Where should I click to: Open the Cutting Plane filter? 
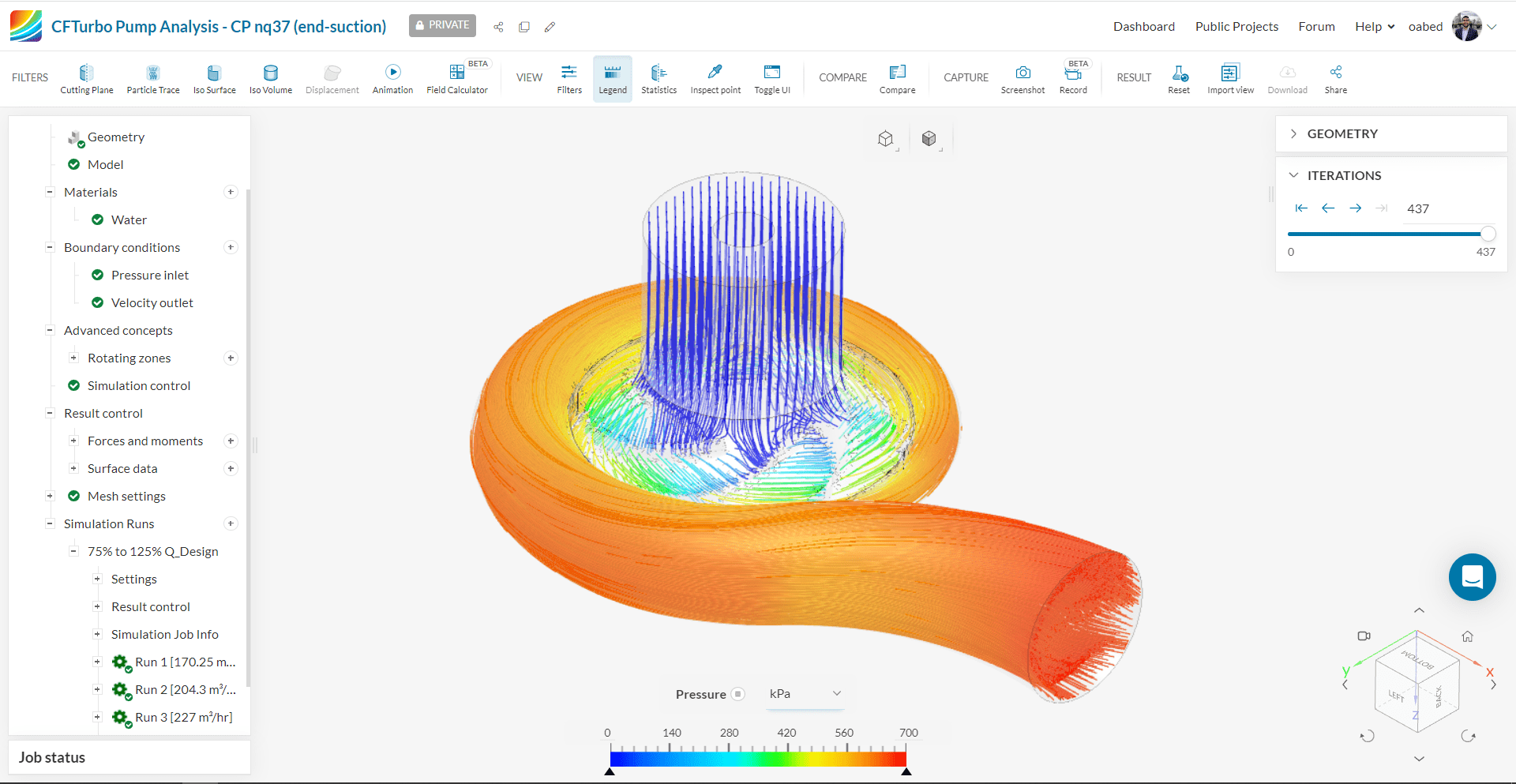pyautogui.click(x=87, y=78)
